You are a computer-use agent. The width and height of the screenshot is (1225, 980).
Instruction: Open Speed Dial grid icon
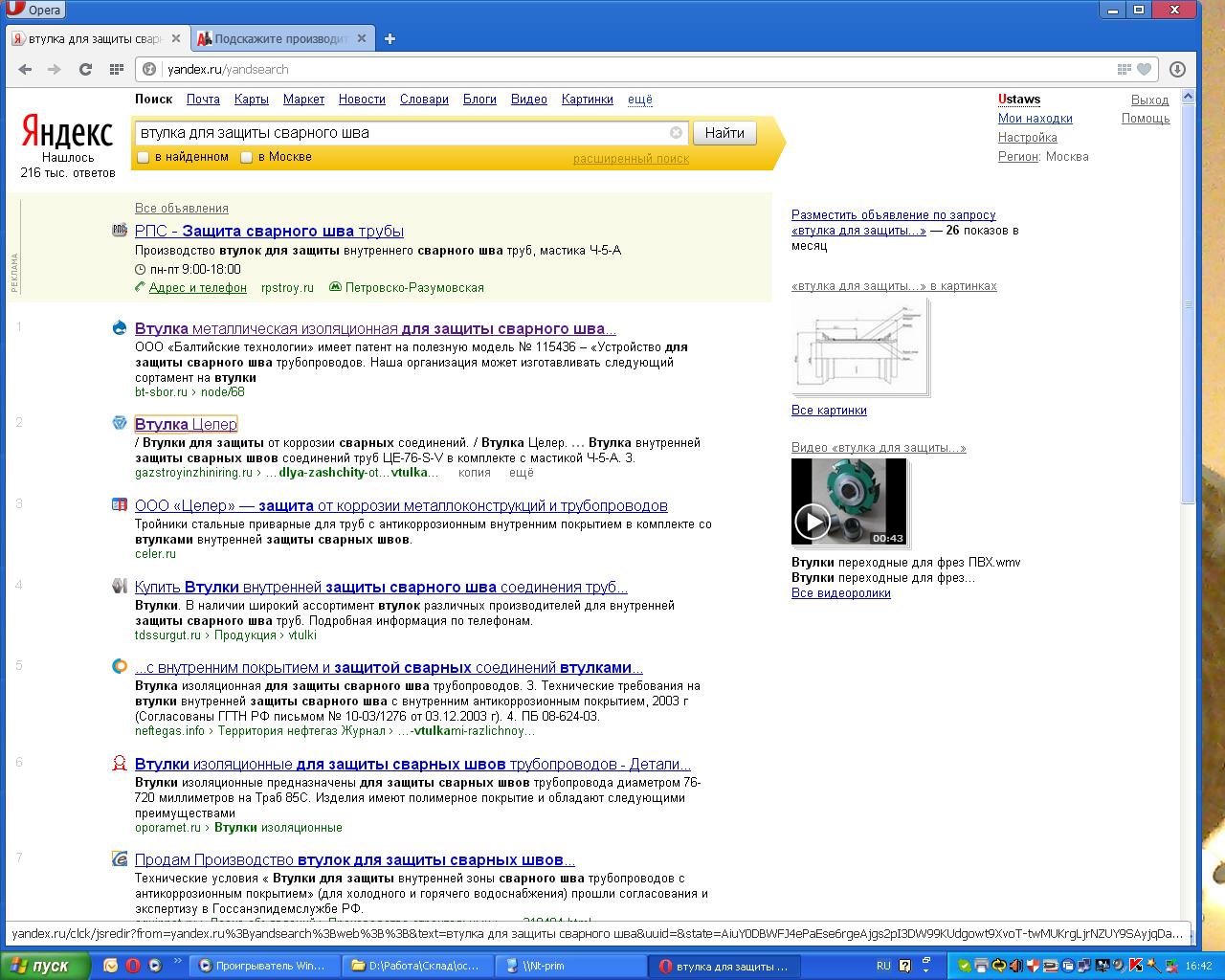[117, 69]
